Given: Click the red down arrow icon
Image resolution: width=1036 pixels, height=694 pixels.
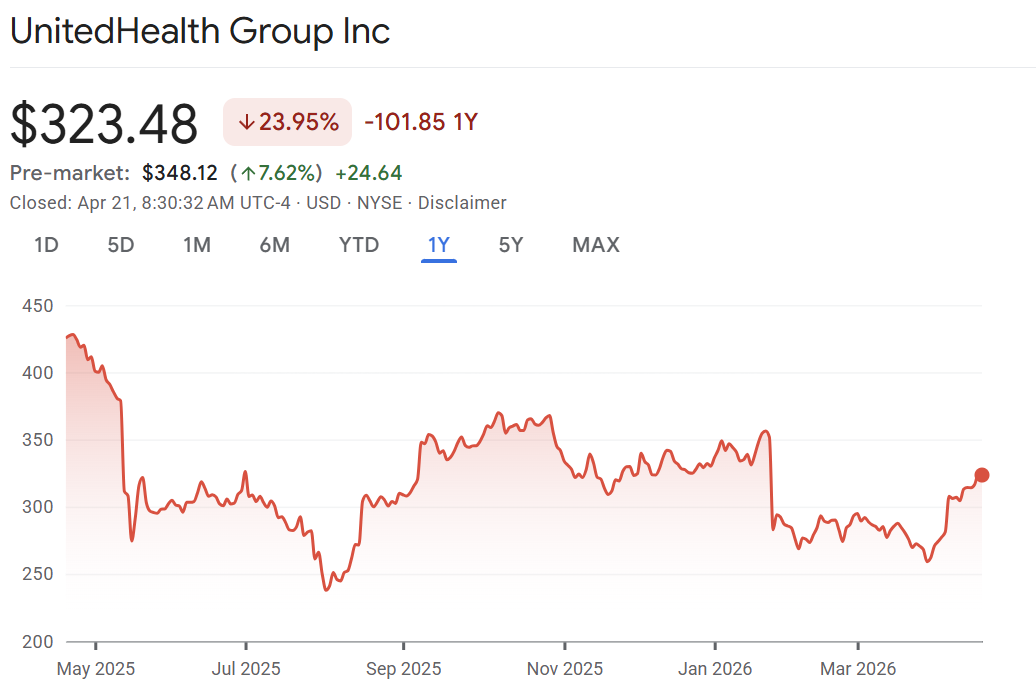Looking at the screenshot, I should point(246,123).
